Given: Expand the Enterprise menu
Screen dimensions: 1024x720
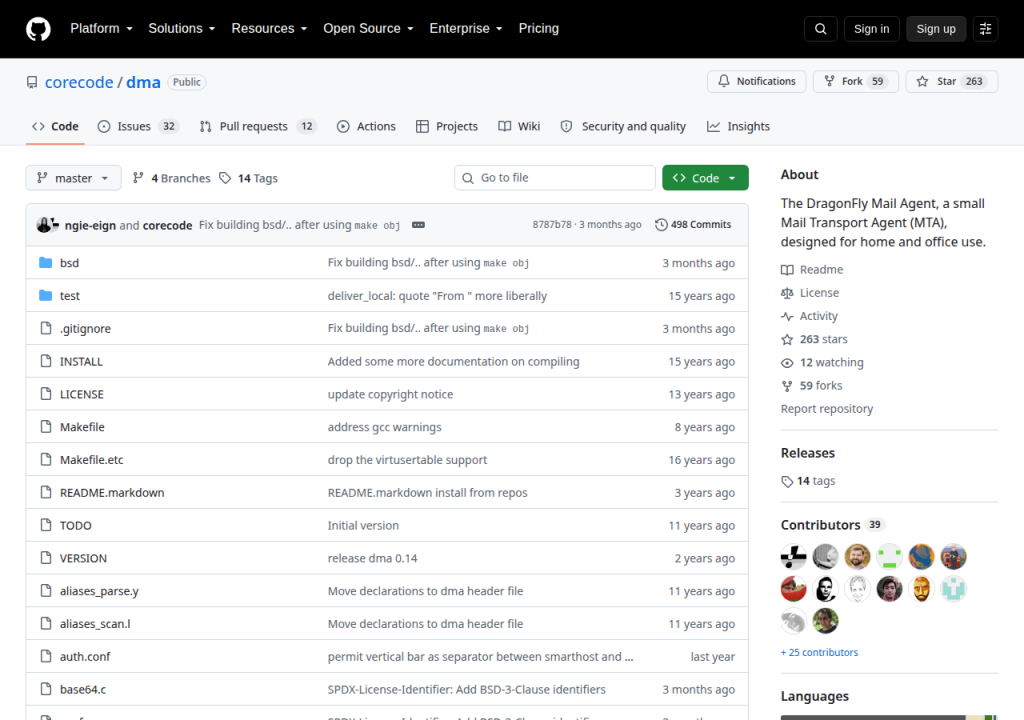Looking at the screenshot, I should click(x=466, y=29).
